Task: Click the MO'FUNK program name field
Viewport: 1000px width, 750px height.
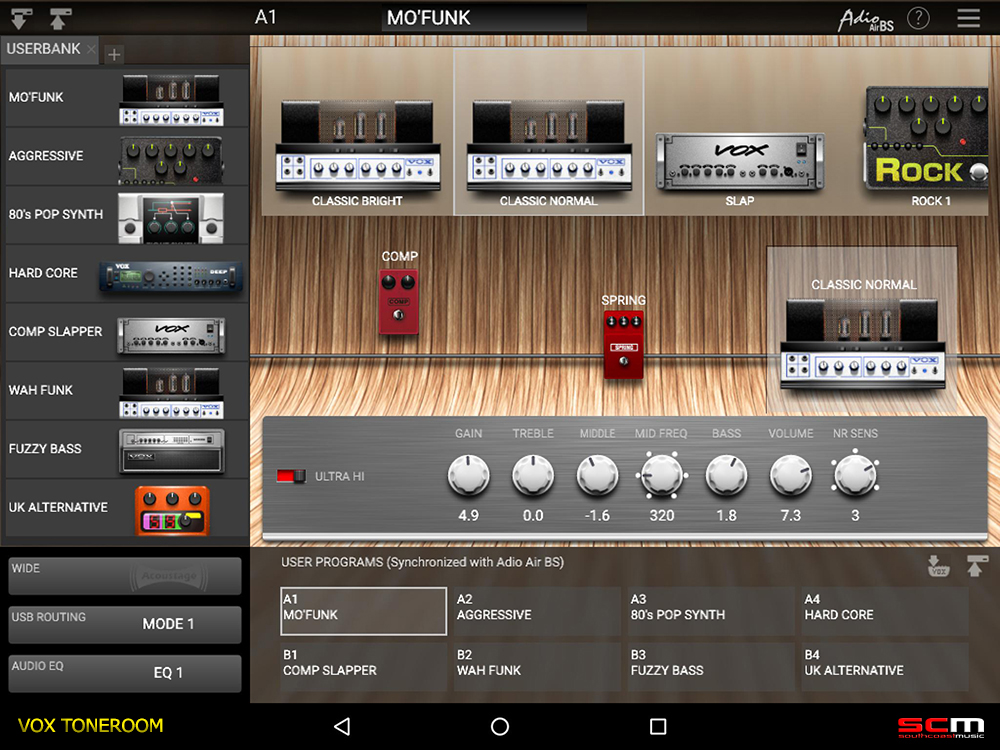Action: [484, 18]
